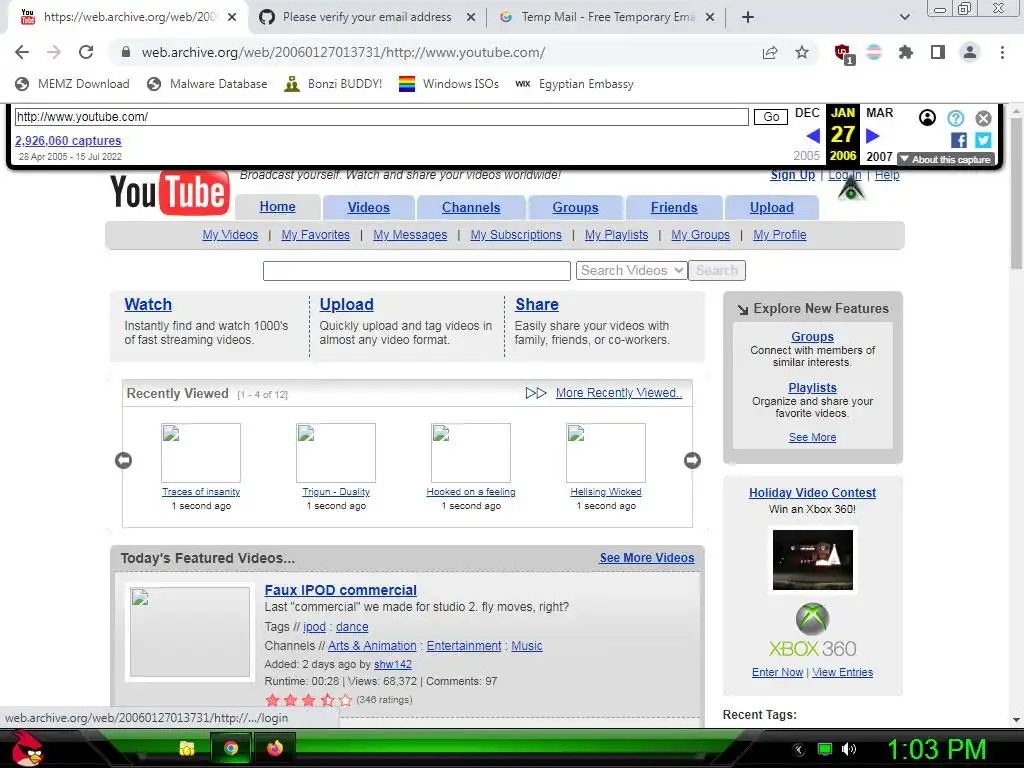Go back with the browser back arrow
Image resolution: width=1024 pixels, height=768 pixels.
tap(22, 52)
